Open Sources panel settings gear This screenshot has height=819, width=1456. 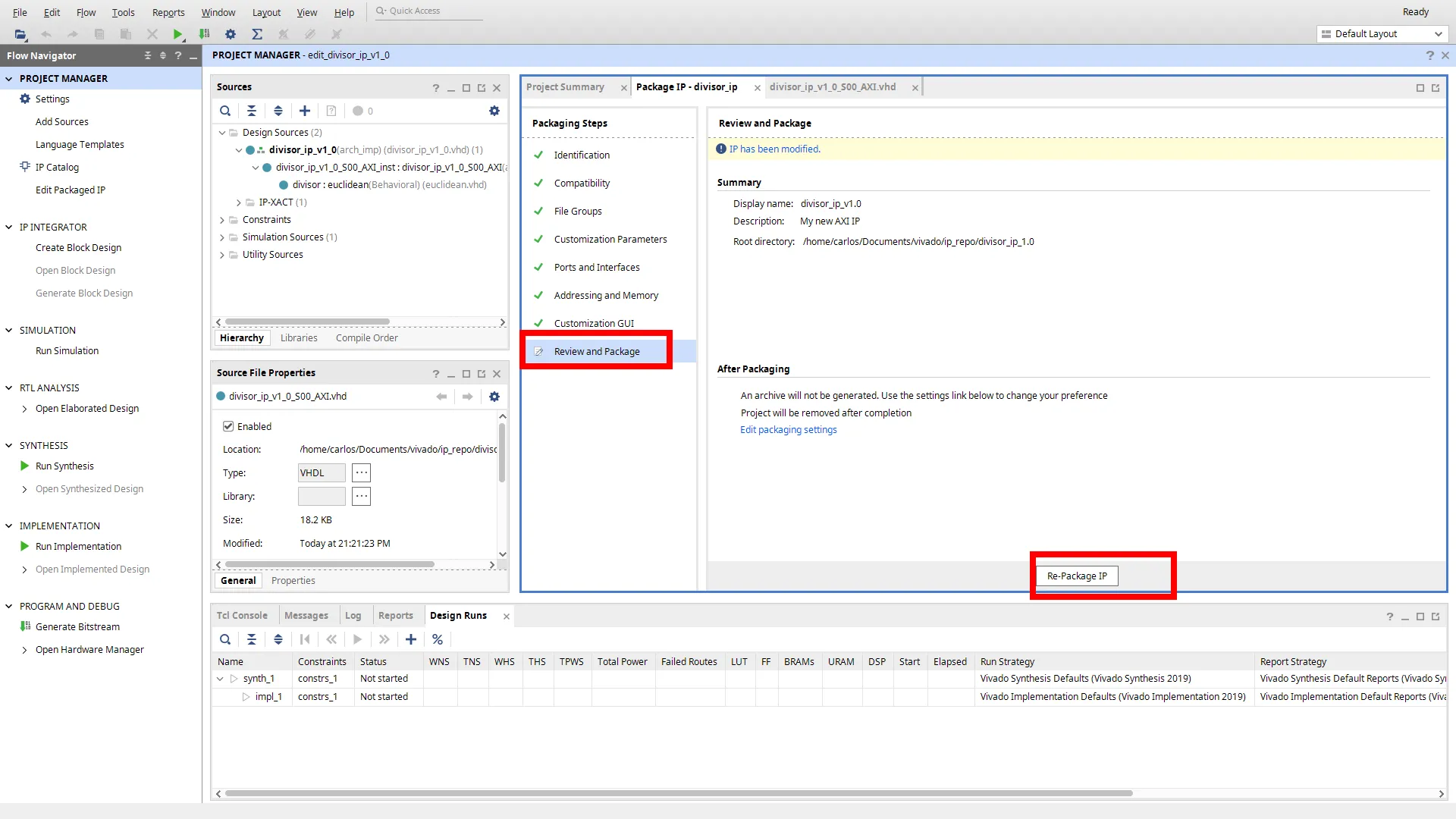click(x=494, y=111)
